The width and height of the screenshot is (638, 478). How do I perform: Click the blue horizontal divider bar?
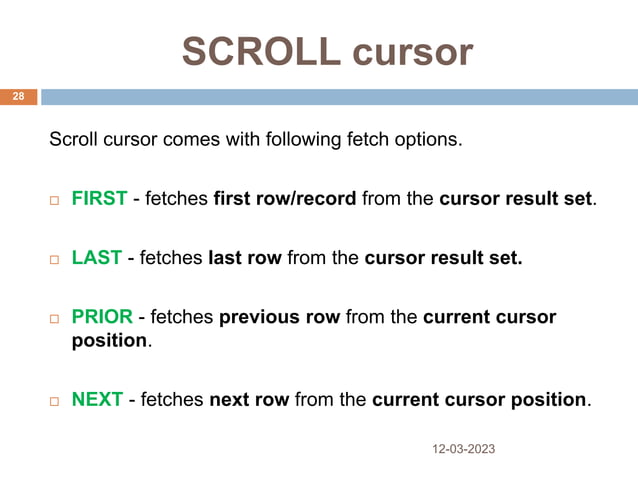click(x=340, y=97)
